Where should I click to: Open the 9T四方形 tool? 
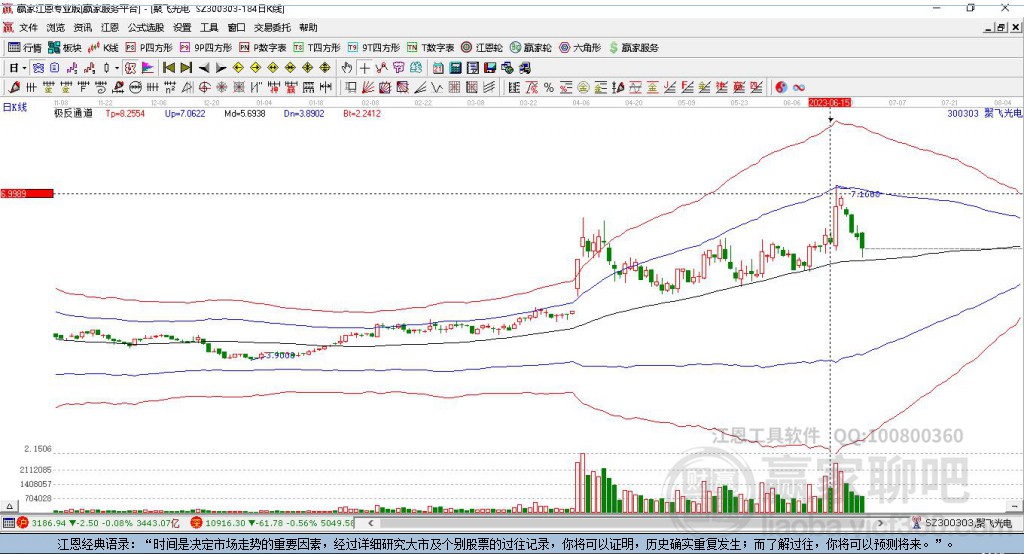tap(374, 48)
